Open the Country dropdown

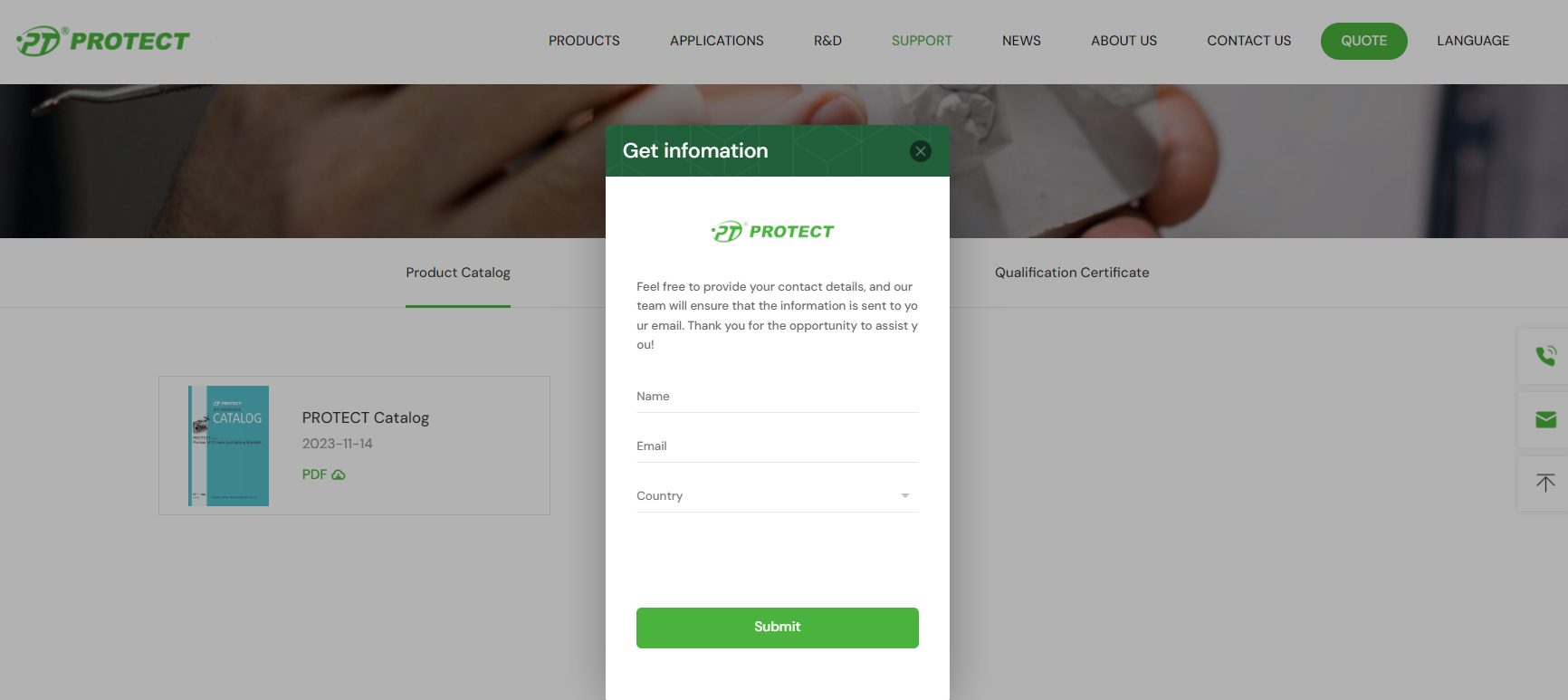coord(777,496)
